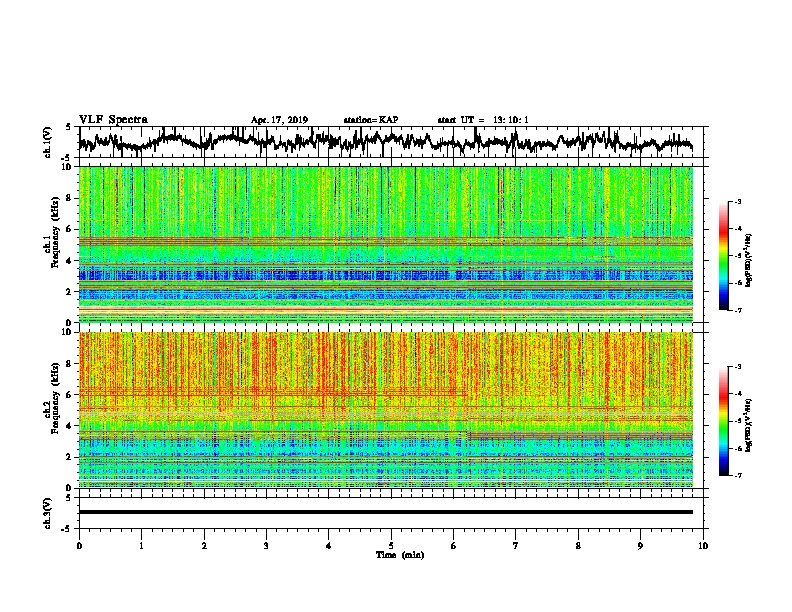Image resolution: width=792 pixels, height=612 pixels.
Task: Click the ch.1 frequency axis "2" tick label
Action: pyautogui.click(x=69, y=292)
